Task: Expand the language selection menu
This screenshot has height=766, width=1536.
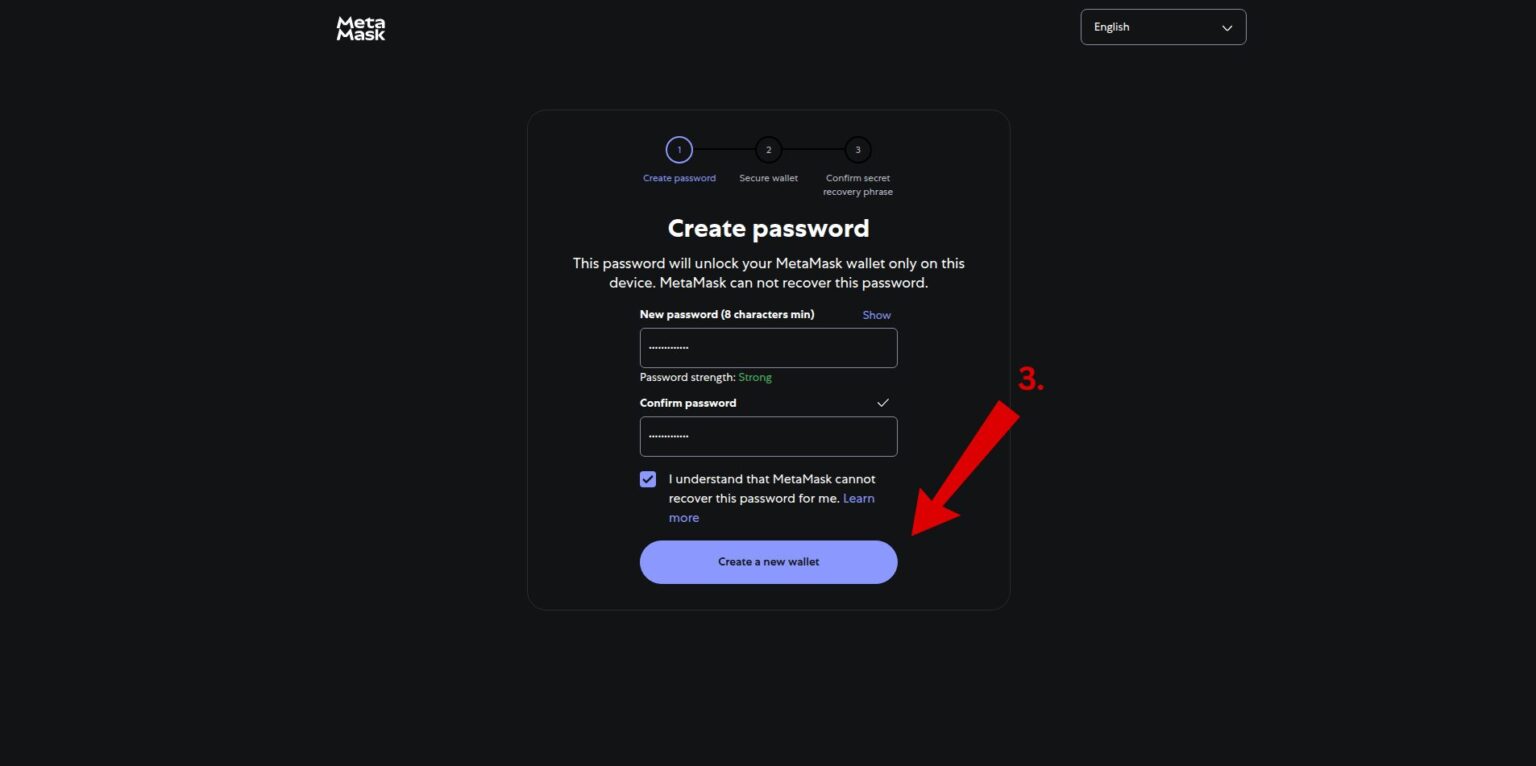Action: pyautogui.click(x=1163, y=27)
